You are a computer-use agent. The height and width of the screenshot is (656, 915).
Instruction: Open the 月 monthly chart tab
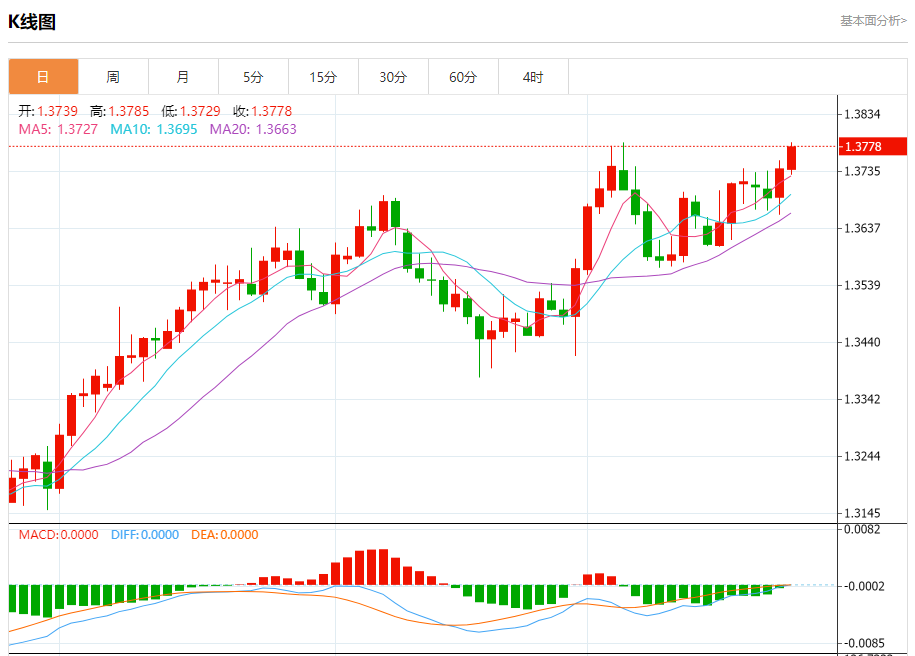pos(183,77)
